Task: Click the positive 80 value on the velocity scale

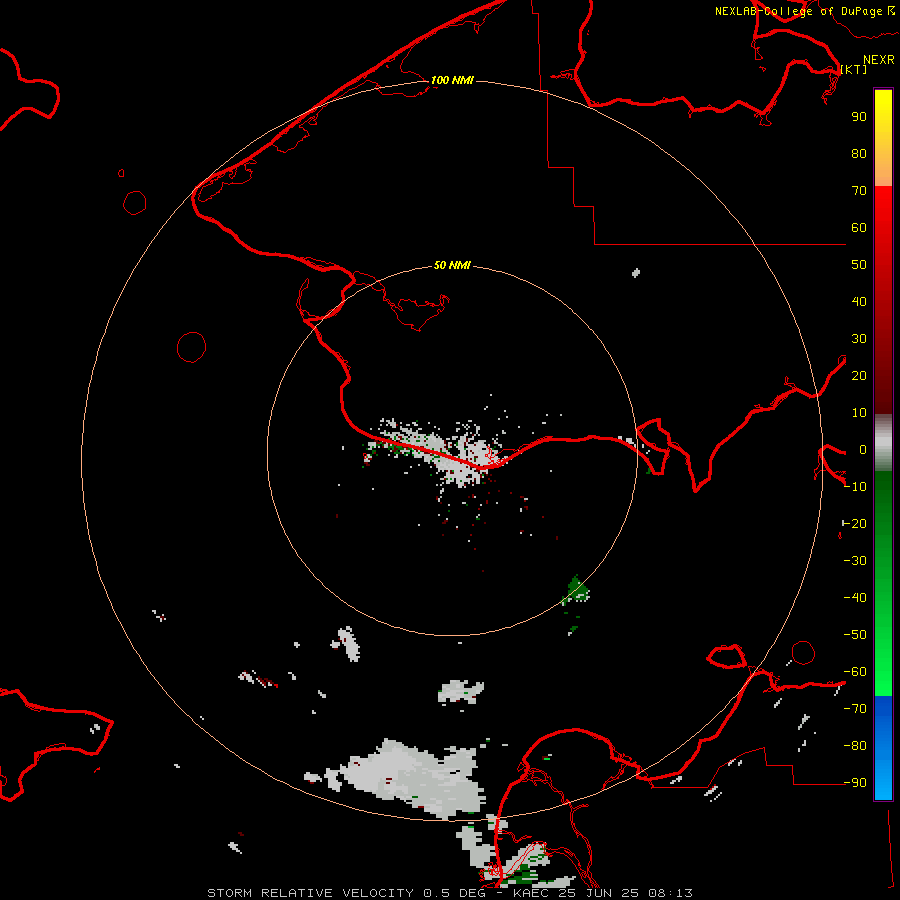Action: (x=859, y=153)
